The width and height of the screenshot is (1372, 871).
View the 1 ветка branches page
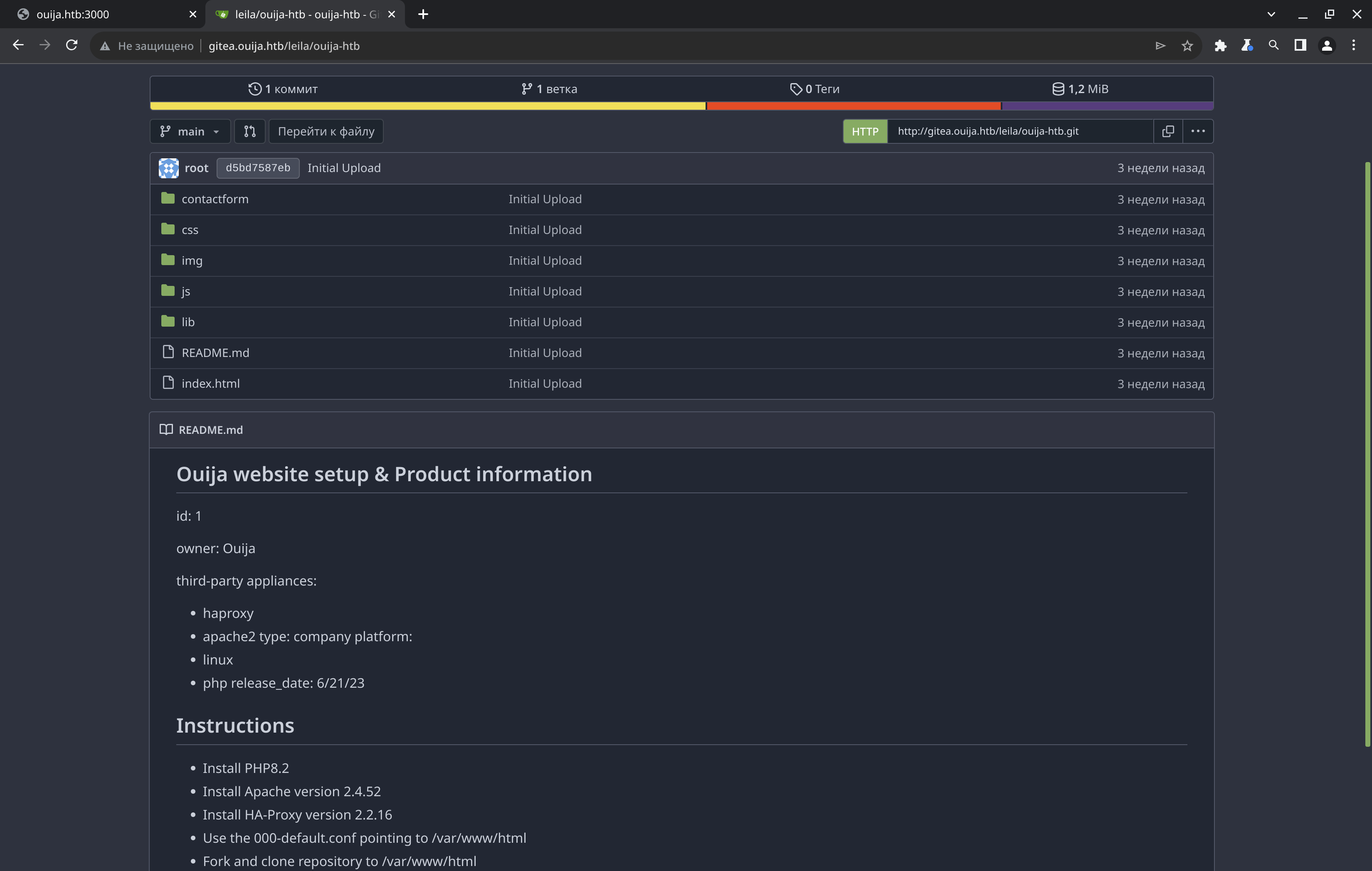click(x=549, y=89)
